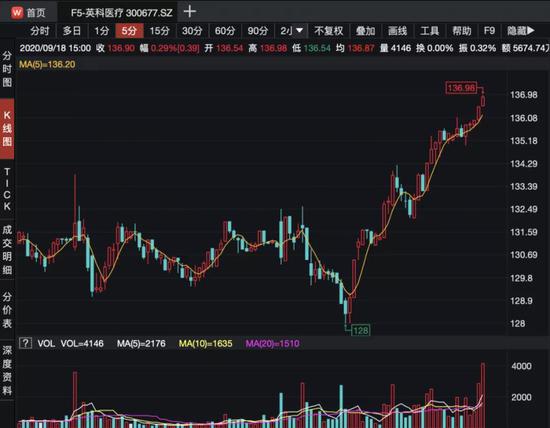Select the 30分 period
Image resolution: width=550 pixels, height=428 pixels.
[x=192, y=31]
